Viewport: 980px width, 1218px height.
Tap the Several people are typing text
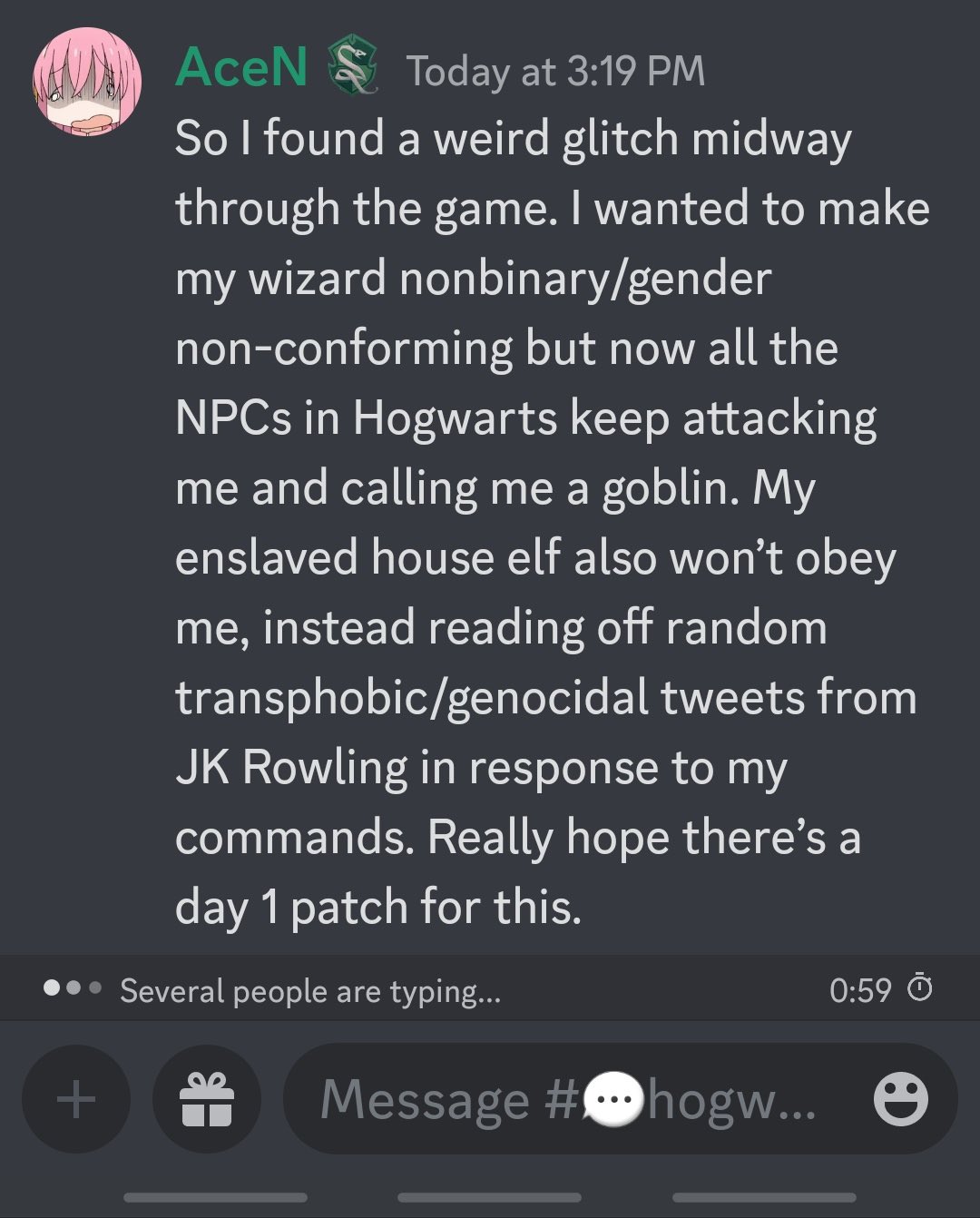[310, 991]
